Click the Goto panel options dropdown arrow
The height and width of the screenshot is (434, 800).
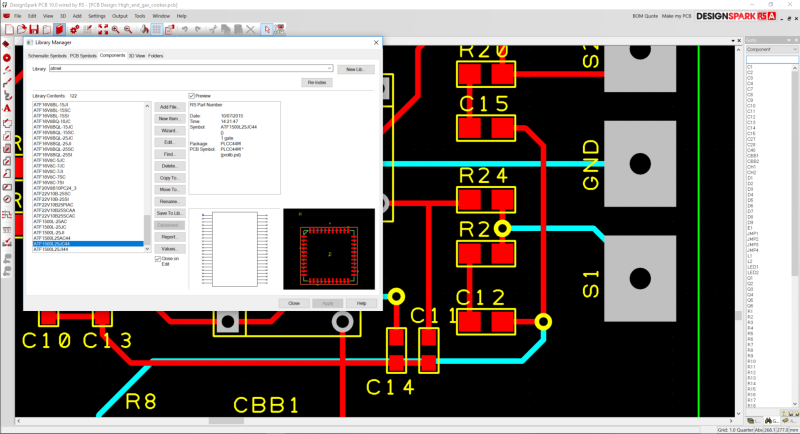tap(790, 40)
